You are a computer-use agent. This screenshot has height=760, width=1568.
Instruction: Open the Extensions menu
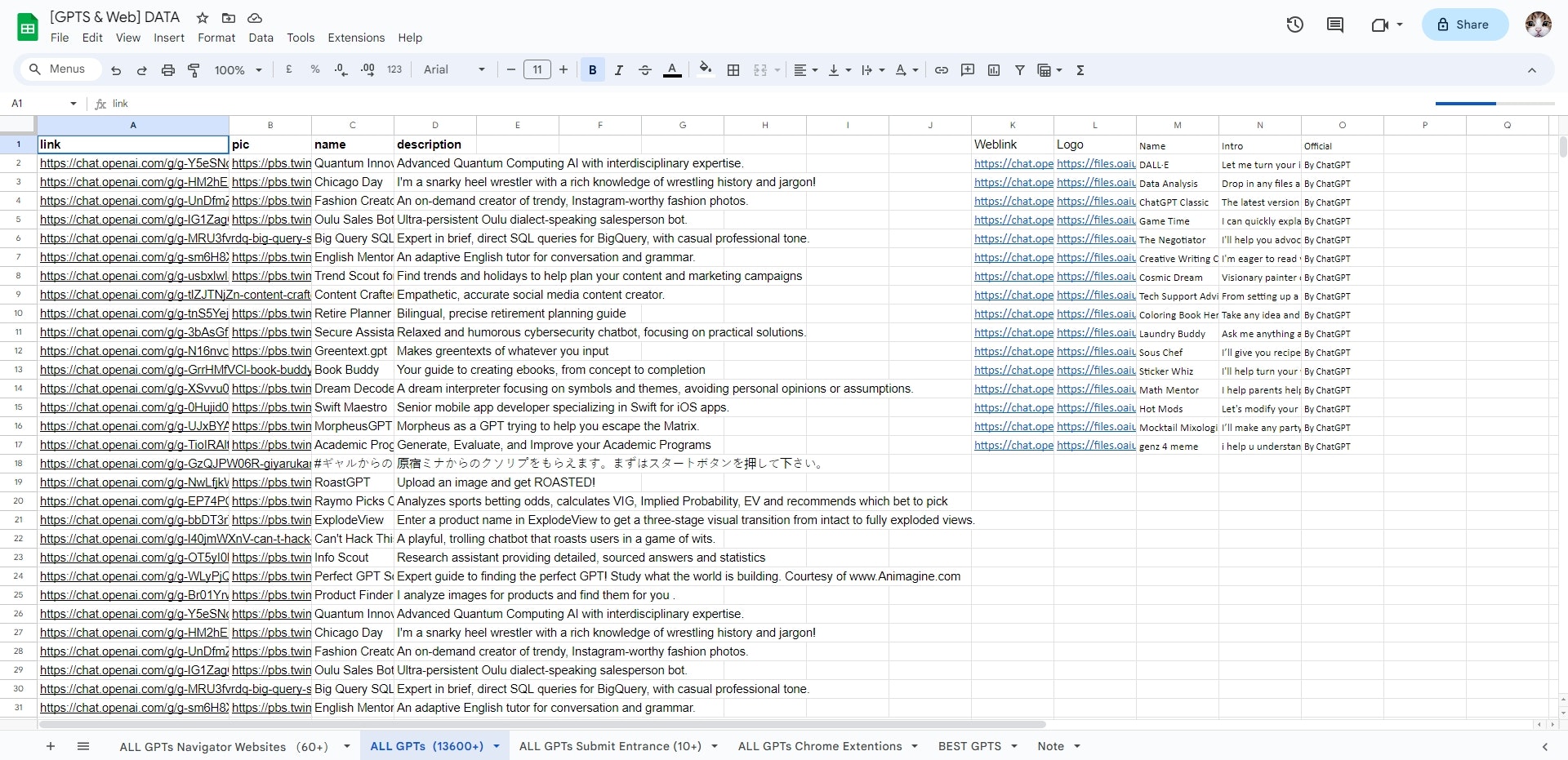(356, 38)
